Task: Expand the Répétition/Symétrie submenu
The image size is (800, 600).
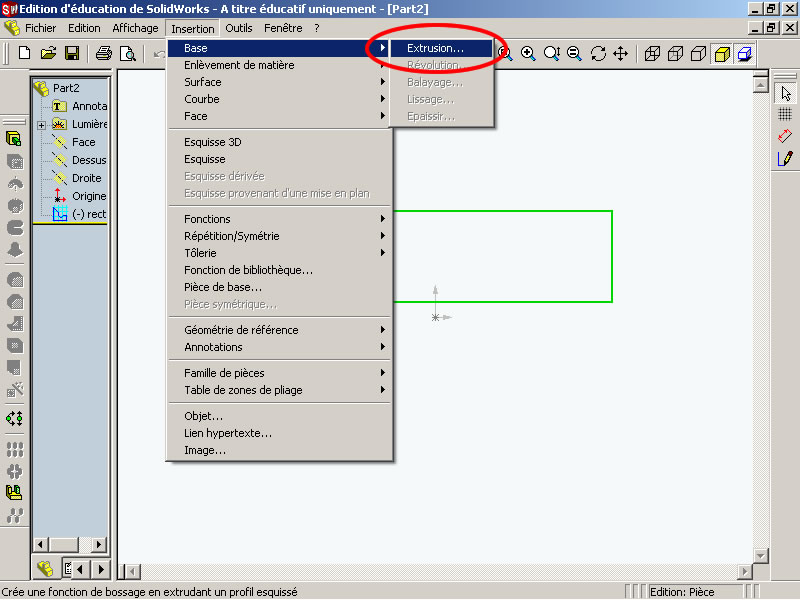Action: point(279,236)
